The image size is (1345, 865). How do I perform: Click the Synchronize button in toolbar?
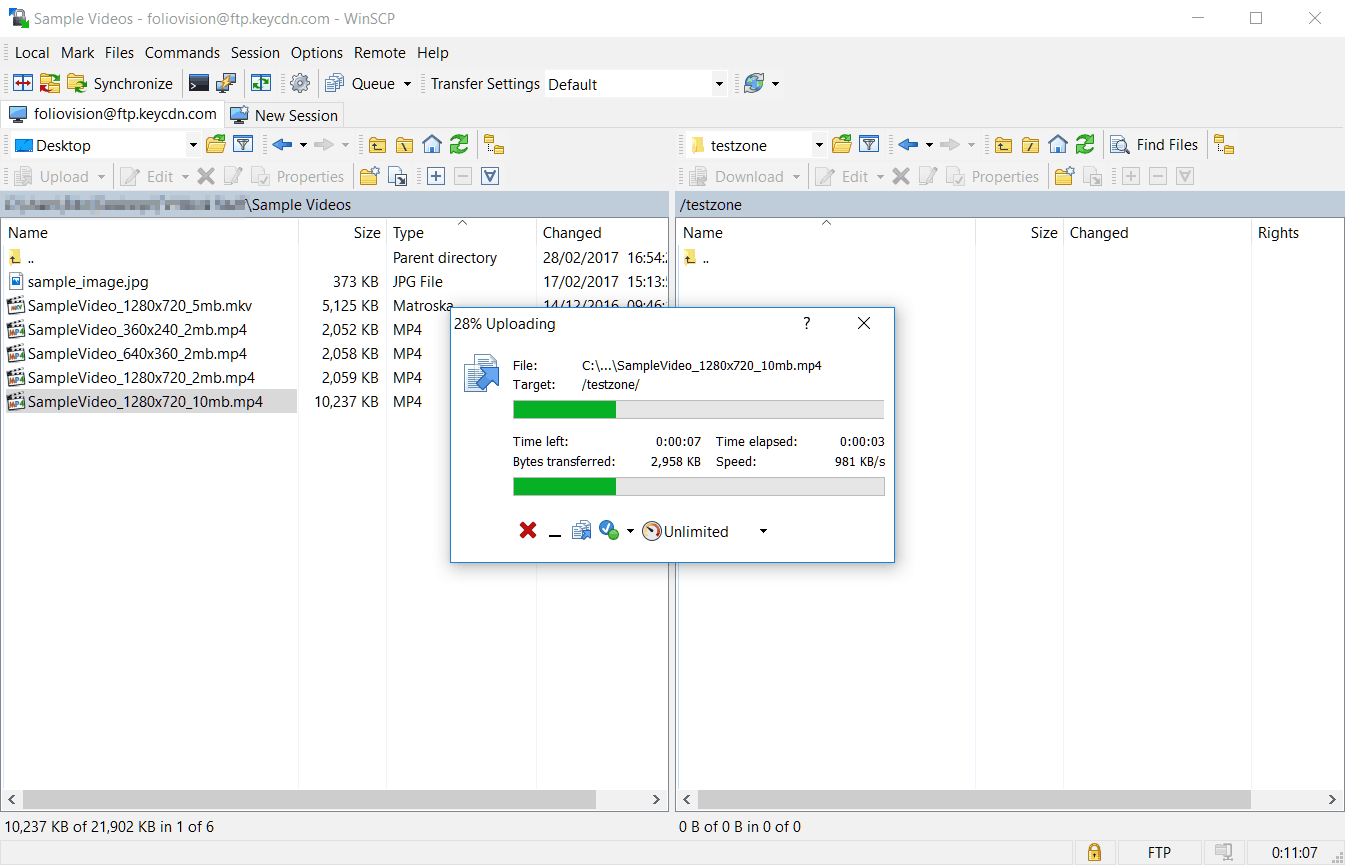pyautogui.click(x=120, y=84)
